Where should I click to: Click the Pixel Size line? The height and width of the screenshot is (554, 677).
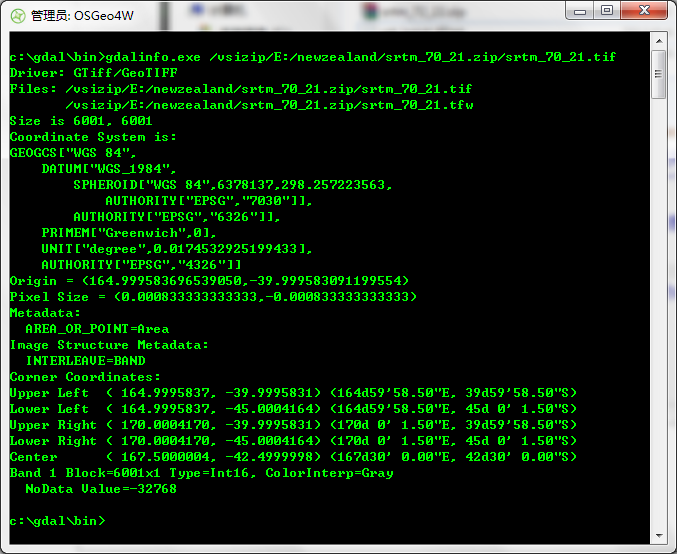213,297
